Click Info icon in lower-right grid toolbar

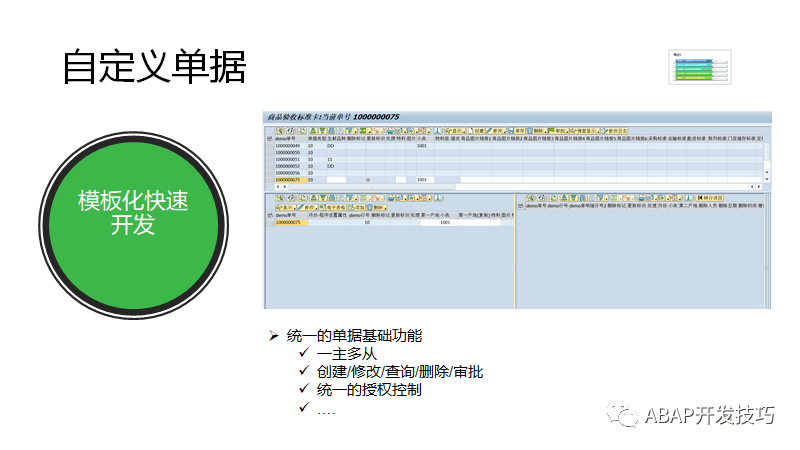(x=689, y=198)
